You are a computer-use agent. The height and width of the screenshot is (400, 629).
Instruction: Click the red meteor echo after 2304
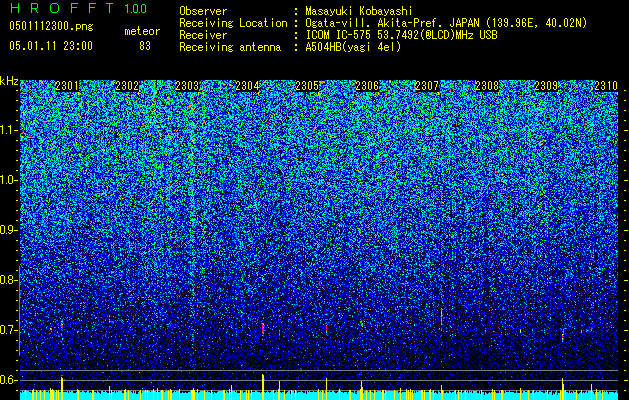[x=263, y=328]
